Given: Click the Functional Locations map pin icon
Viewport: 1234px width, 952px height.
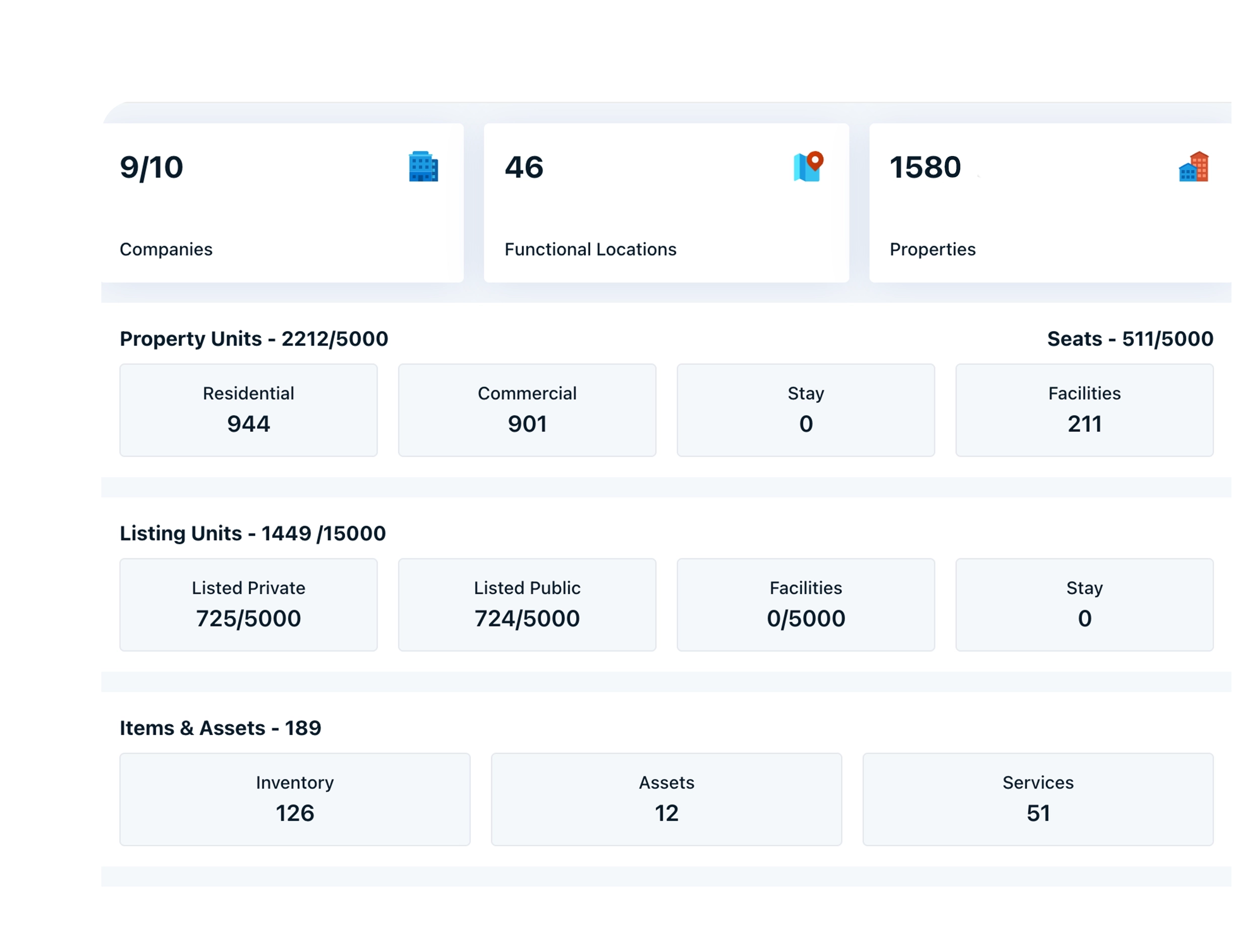Looking at the screenshot, I should (x=808, y=166).
